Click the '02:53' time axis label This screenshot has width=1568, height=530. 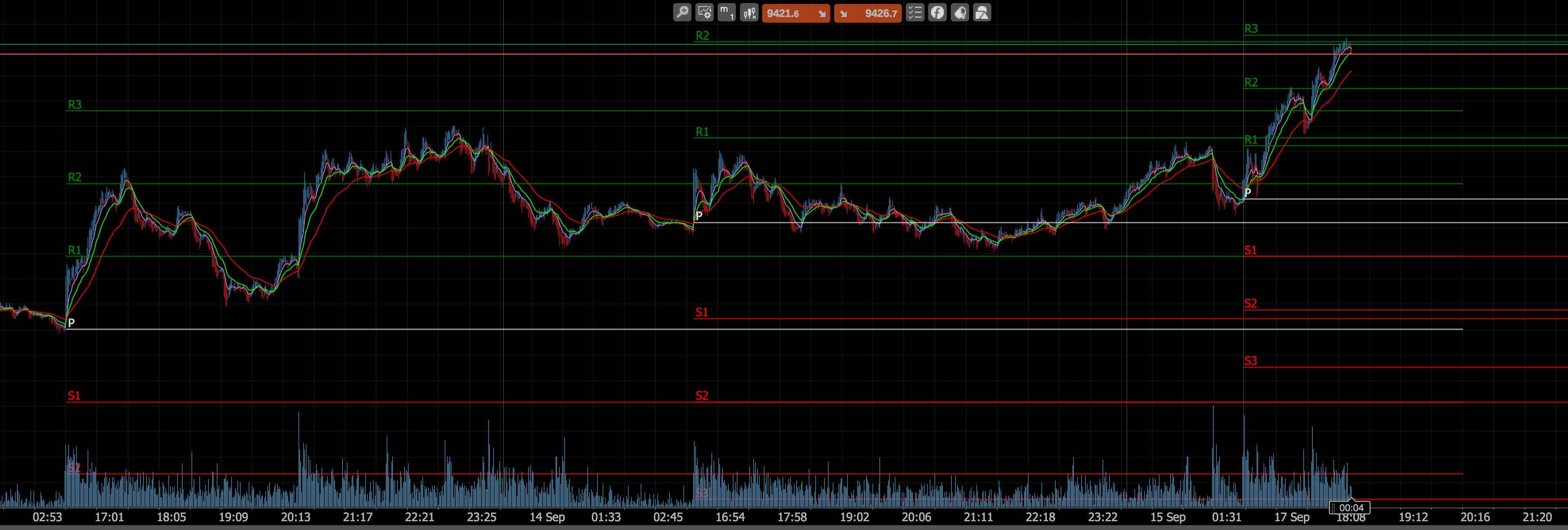tap(47, 517)
